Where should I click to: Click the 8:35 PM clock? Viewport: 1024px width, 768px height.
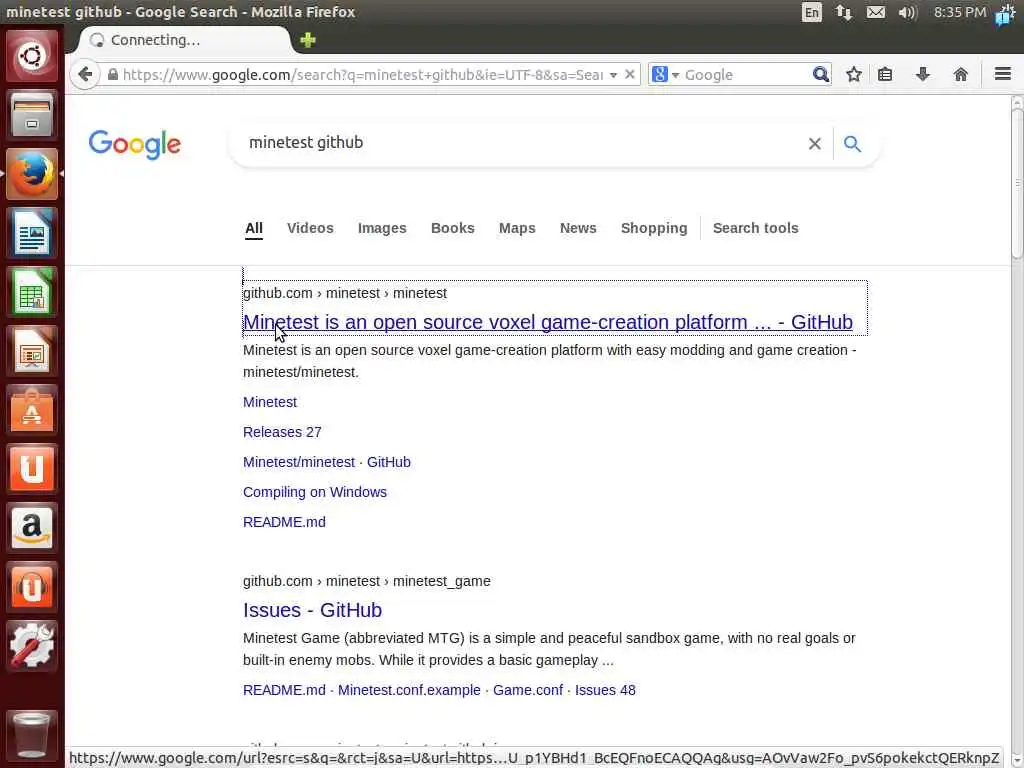(959, 12)
